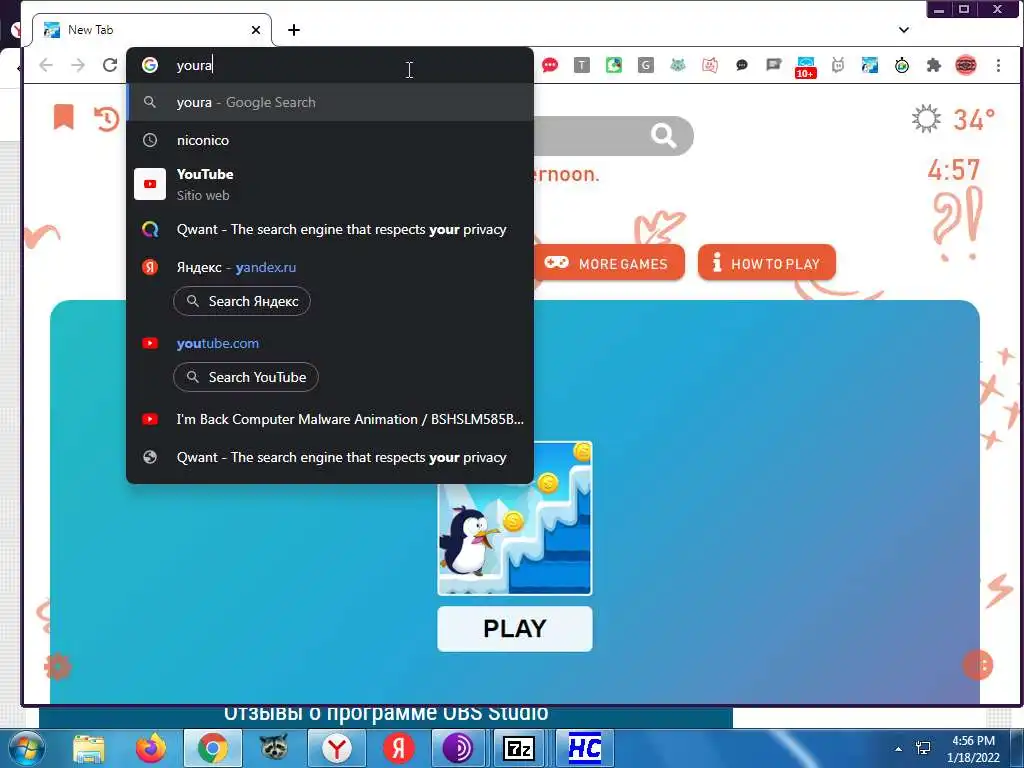Open the orange settings gear on the page

point(57,667)
